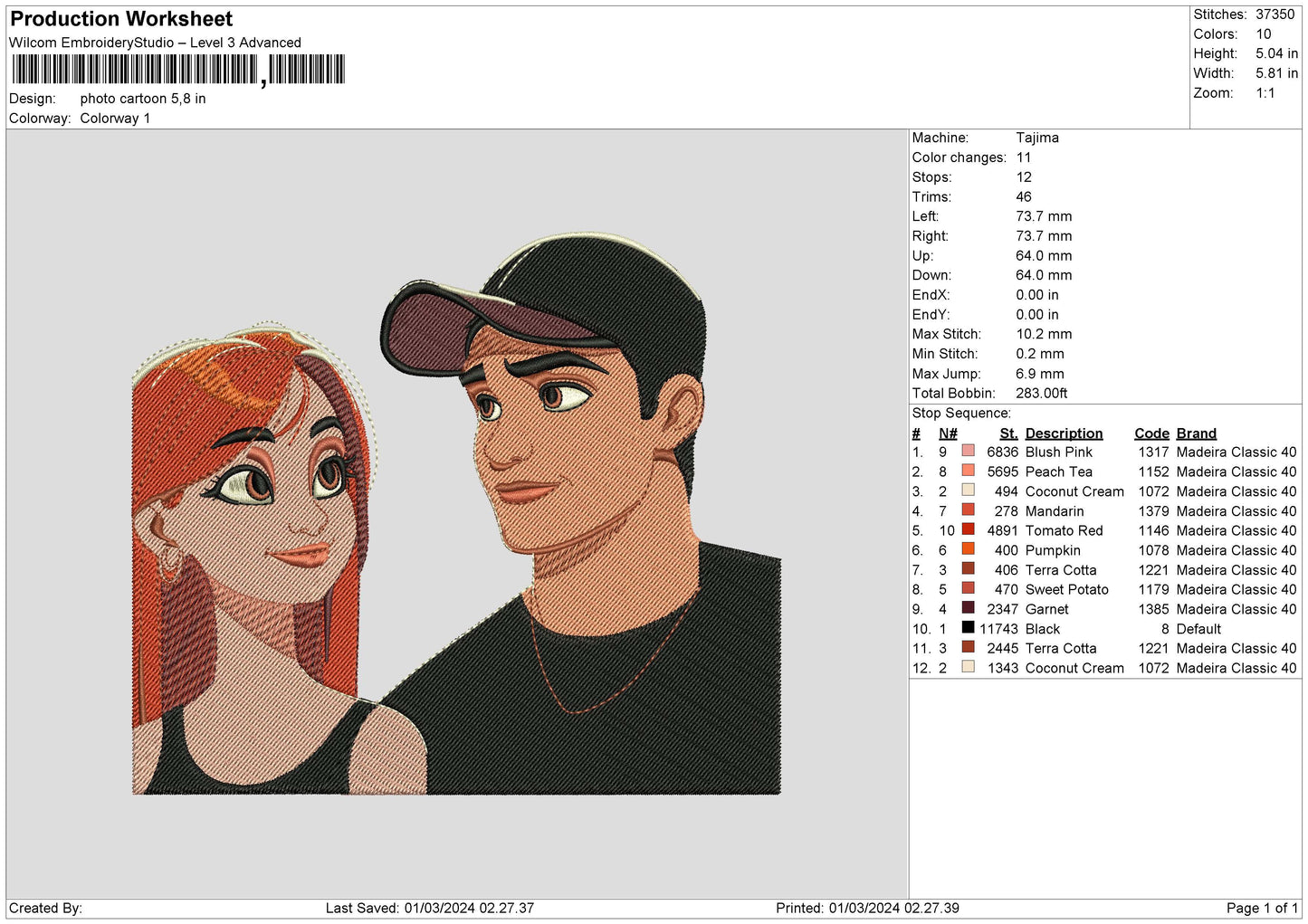Click the Stops value '12'
This screenshot has height=924, width=1308.
(1024, 177)
